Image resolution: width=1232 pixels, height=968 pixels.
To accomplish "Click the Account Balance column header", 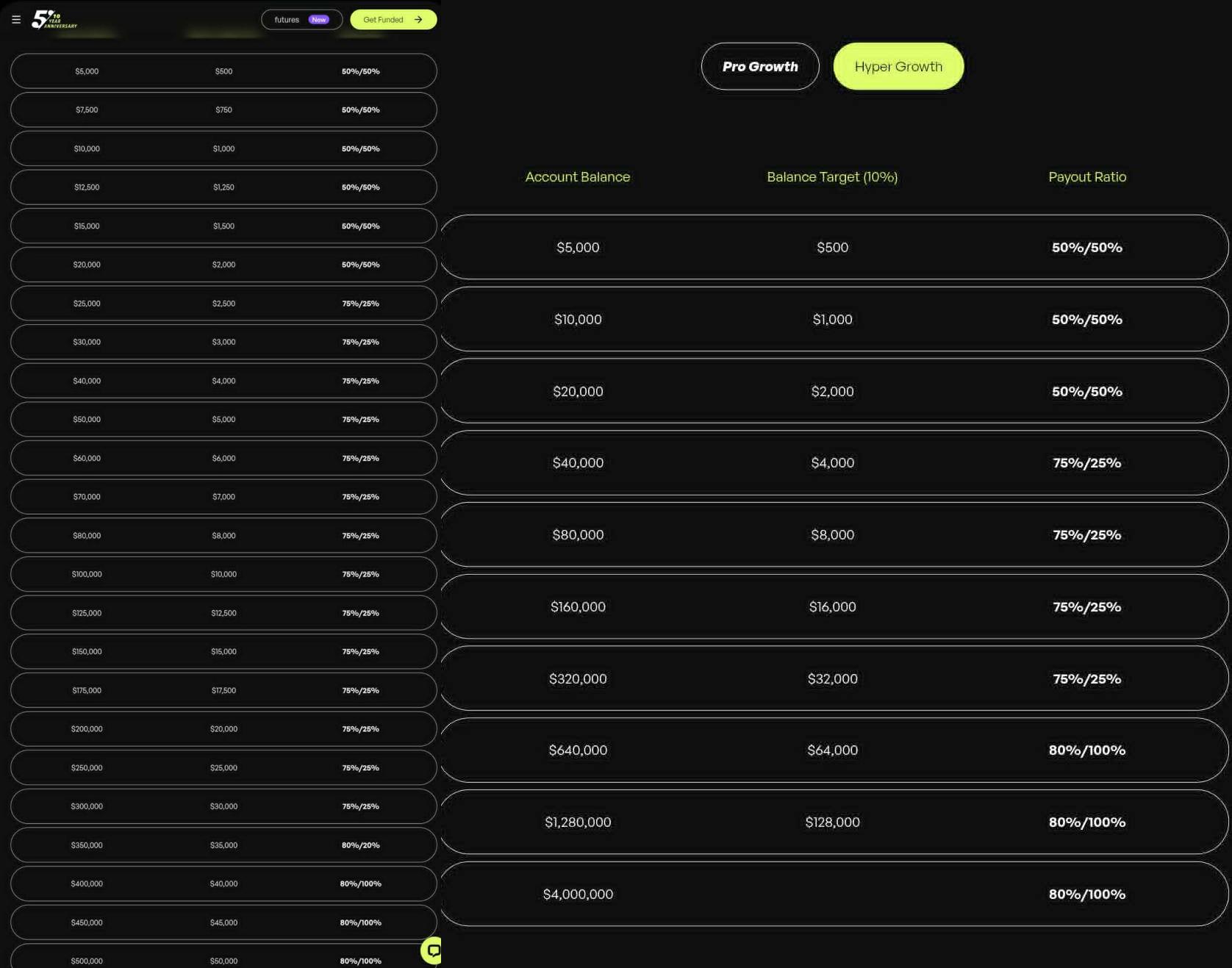I will [x=577, y=177].
